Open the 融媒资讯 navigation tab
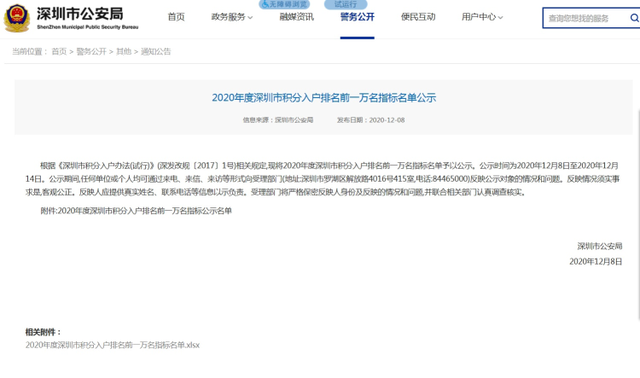 coord(297,17)
